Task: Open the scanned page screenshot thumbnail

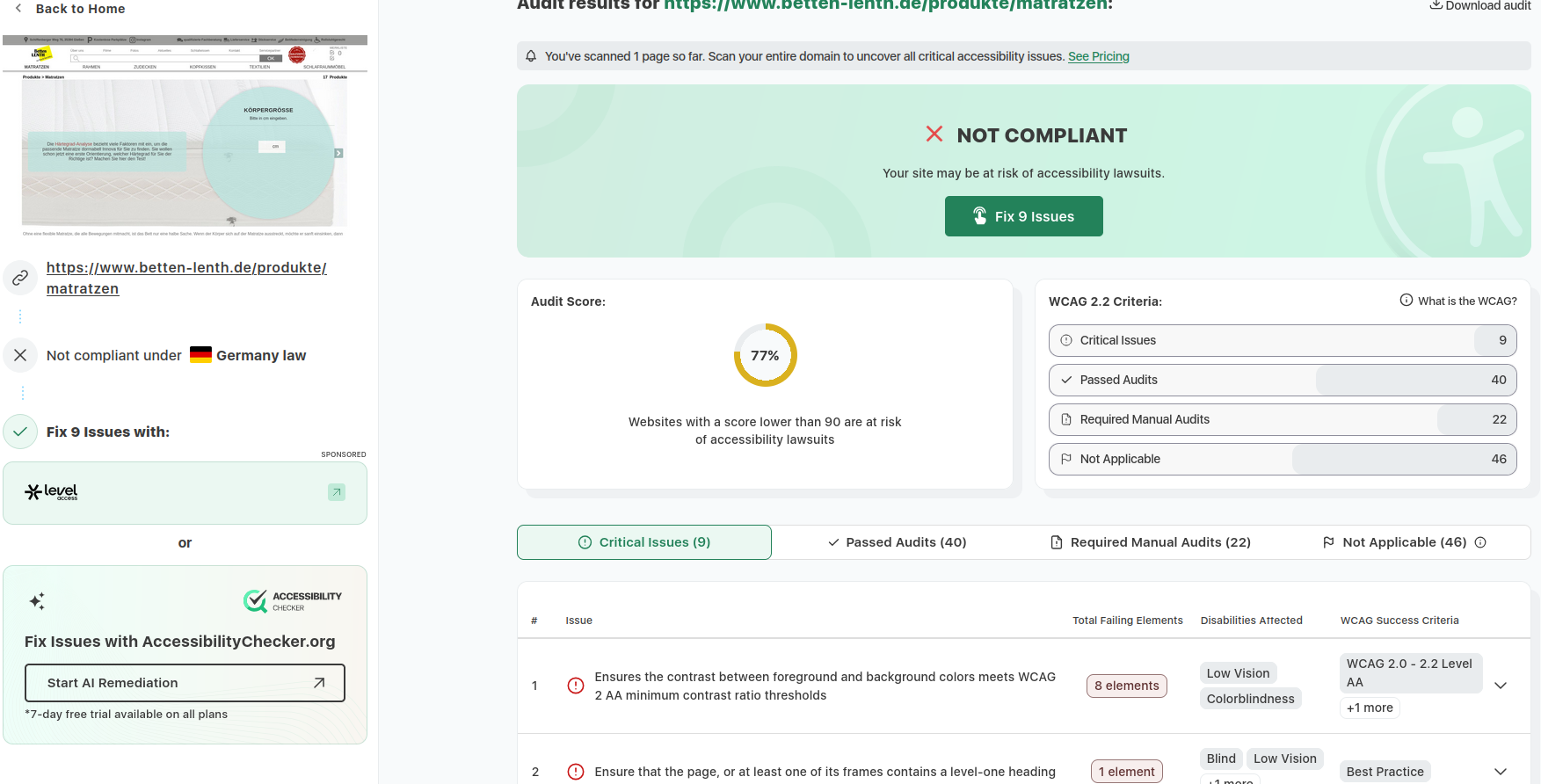Action: [185, 136]
